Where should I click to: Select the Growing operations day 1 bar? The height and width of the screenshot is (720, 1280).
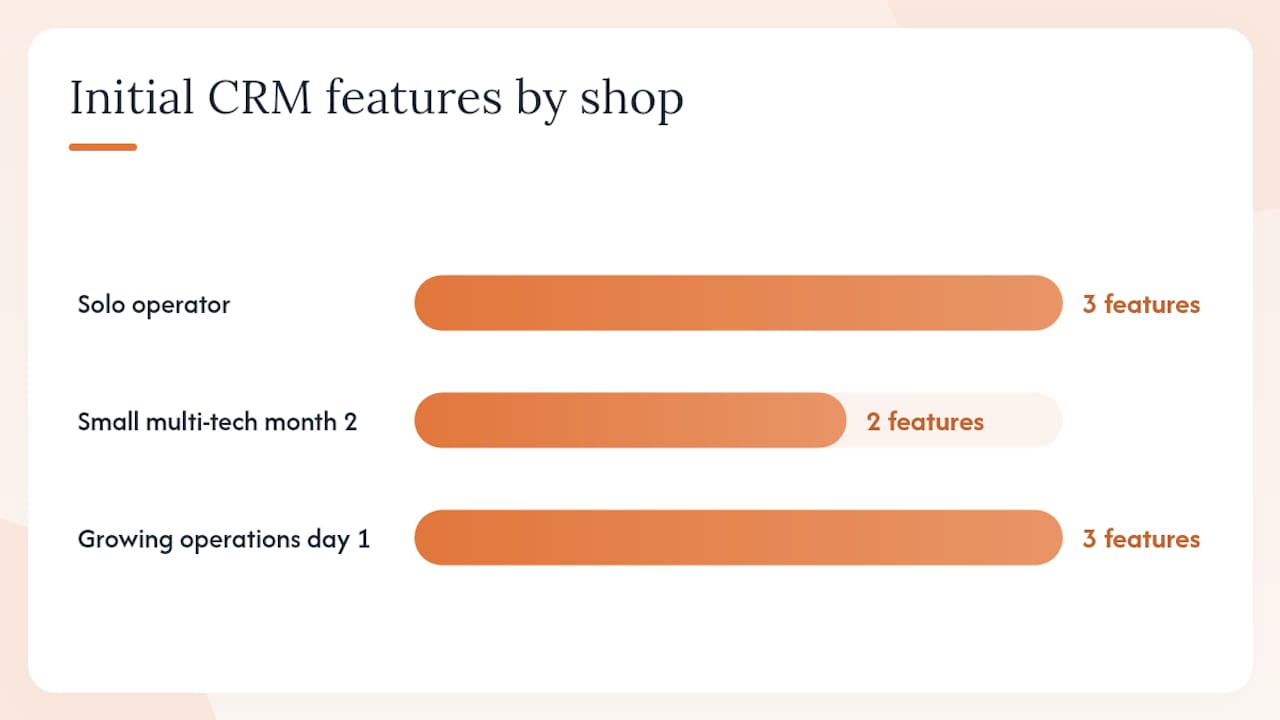click(x=738, y=538)
